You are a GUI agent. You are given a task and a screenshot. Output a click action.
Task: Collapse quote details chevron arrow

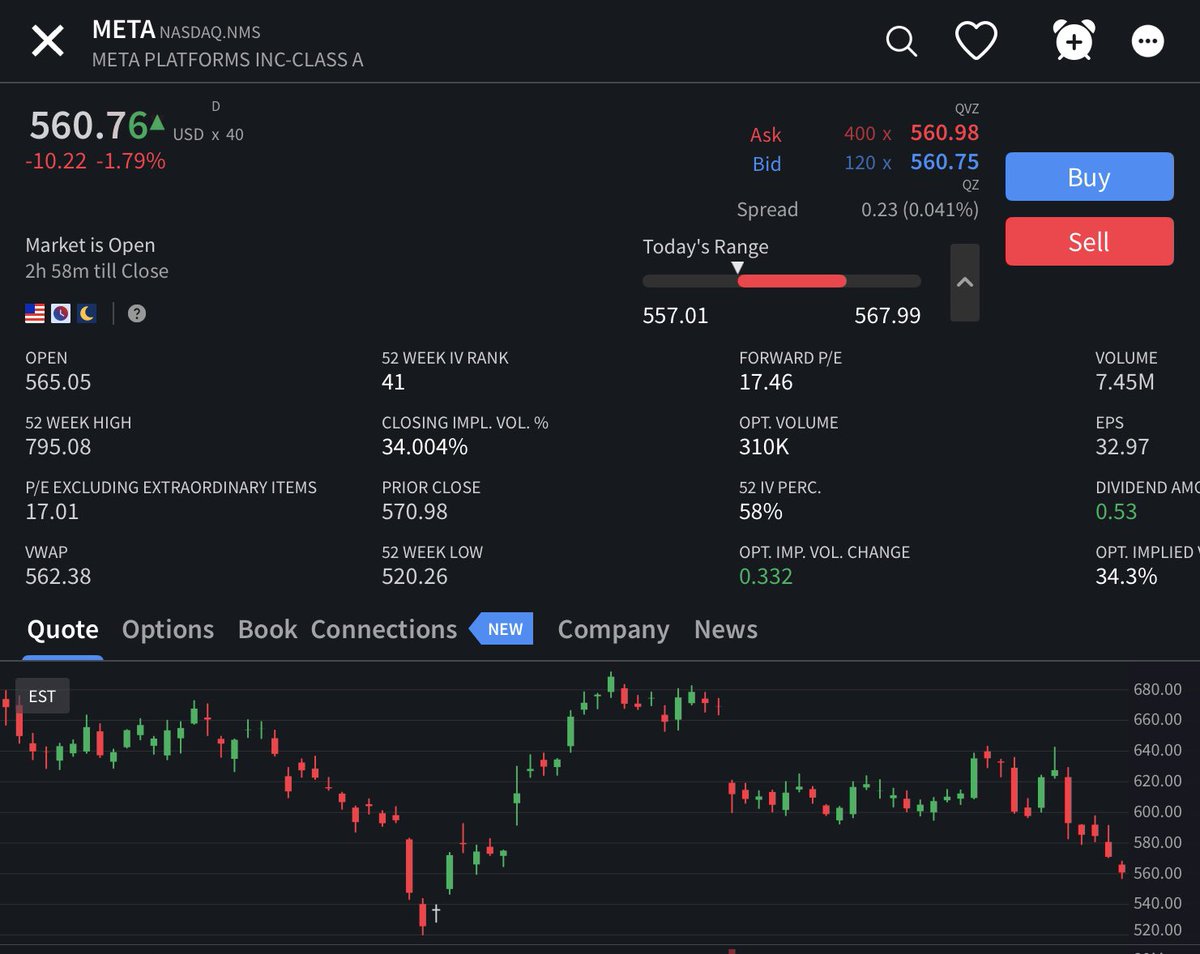(x=964, y=282)
